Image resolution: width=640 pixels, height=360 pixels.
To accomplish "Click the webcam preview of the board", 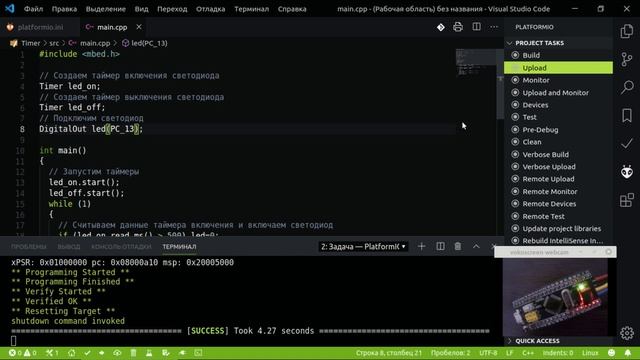I will (x=555, y=297).
